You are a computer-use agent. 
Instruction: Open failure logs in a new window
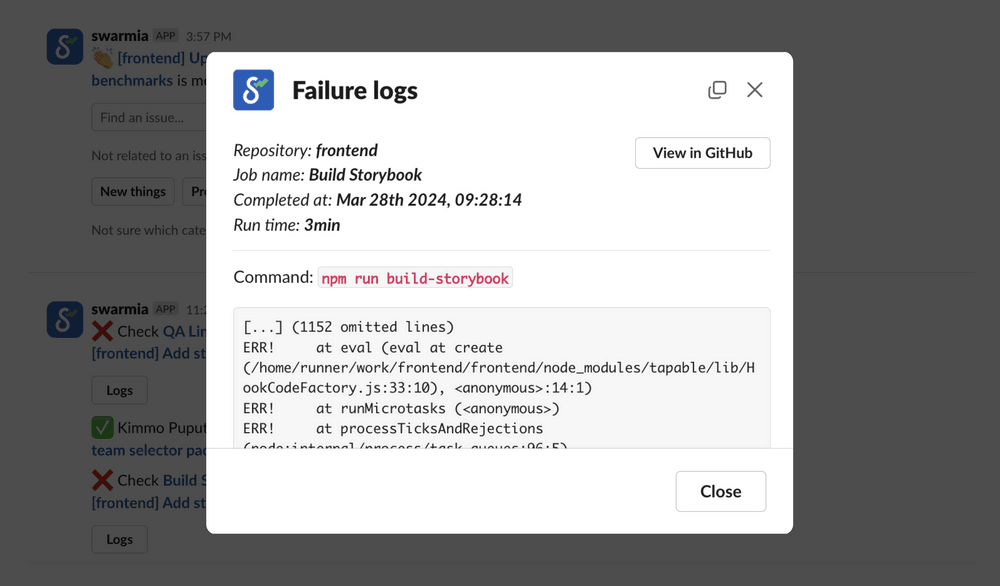tap(717, 90)
